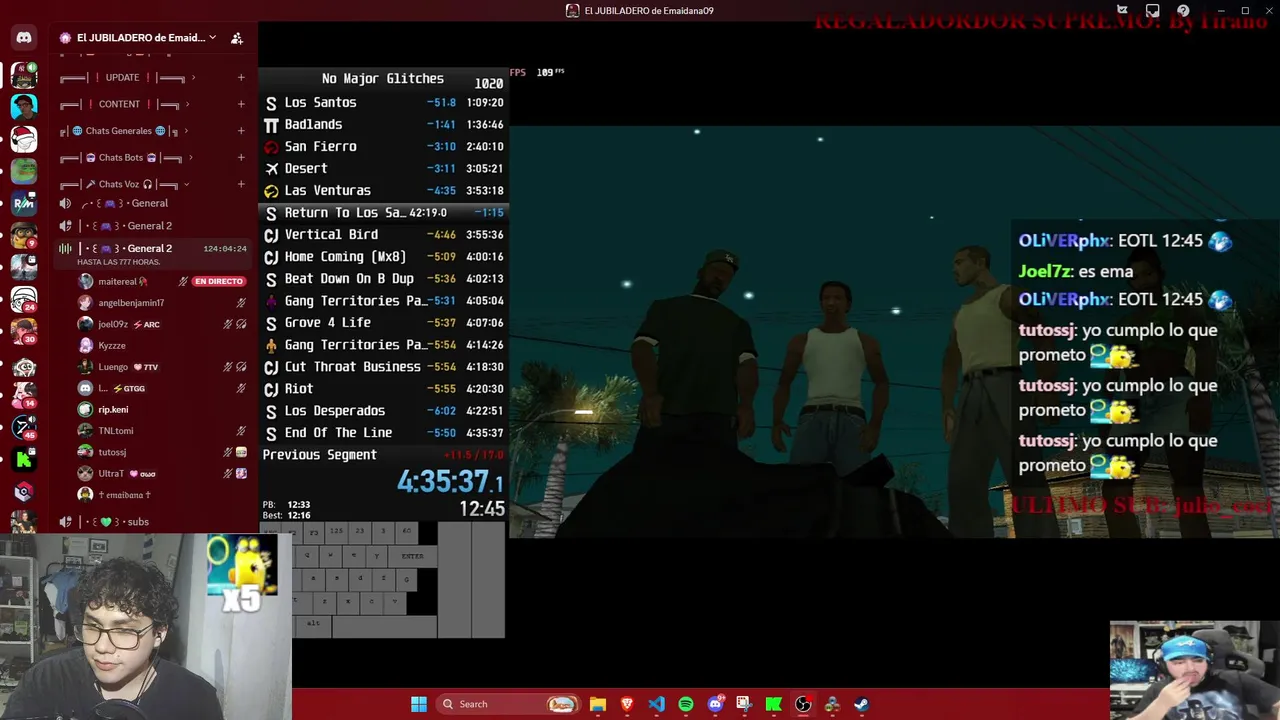Open Discord help icon in title bar
The width and height of the screenshot is (1280, 720).
point(1183,11)
